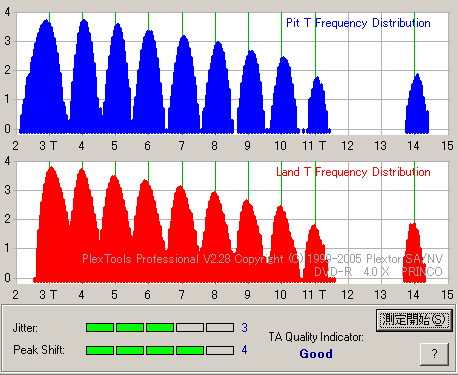Click the Jitter label
The image size is (458, 375).
pyautogui.click(x=25, y=328)
